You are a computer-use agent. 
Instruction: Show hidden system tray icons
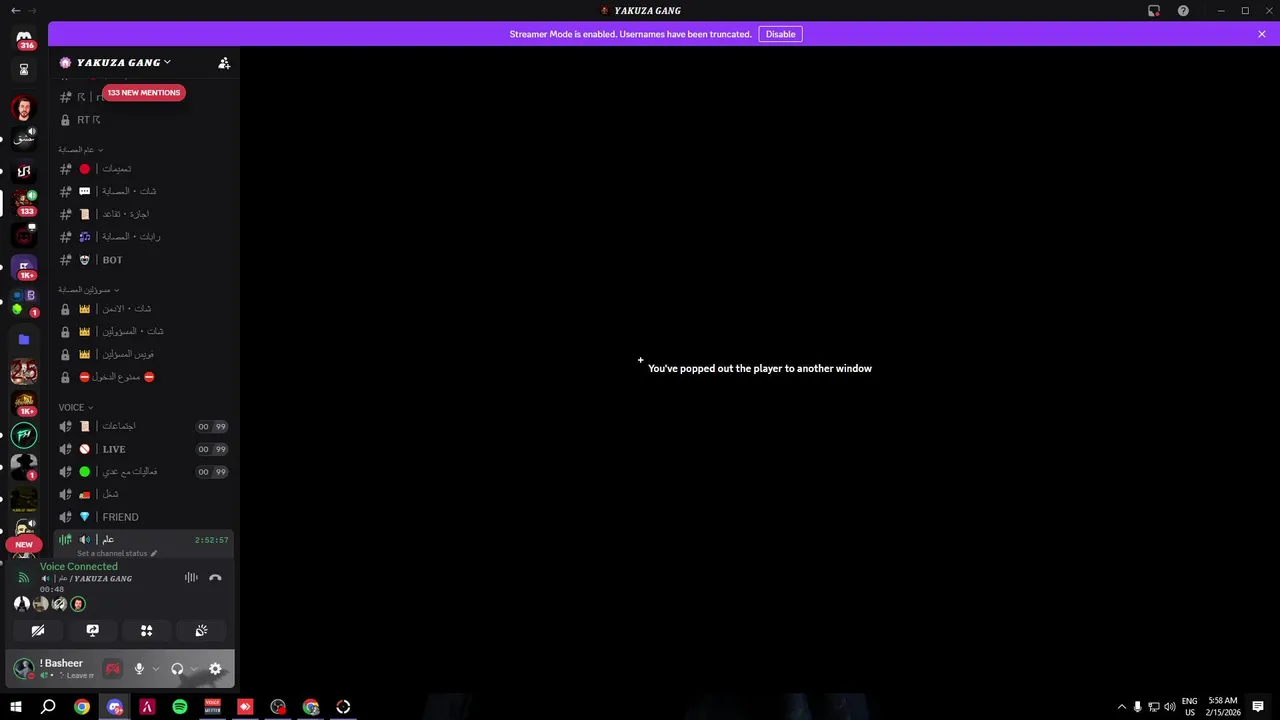coord(1121,707)
